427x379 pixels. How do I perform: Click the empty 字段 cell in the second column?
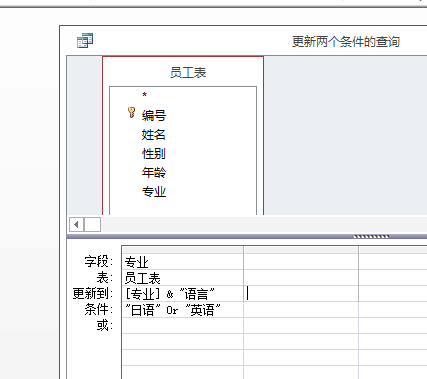301,262
